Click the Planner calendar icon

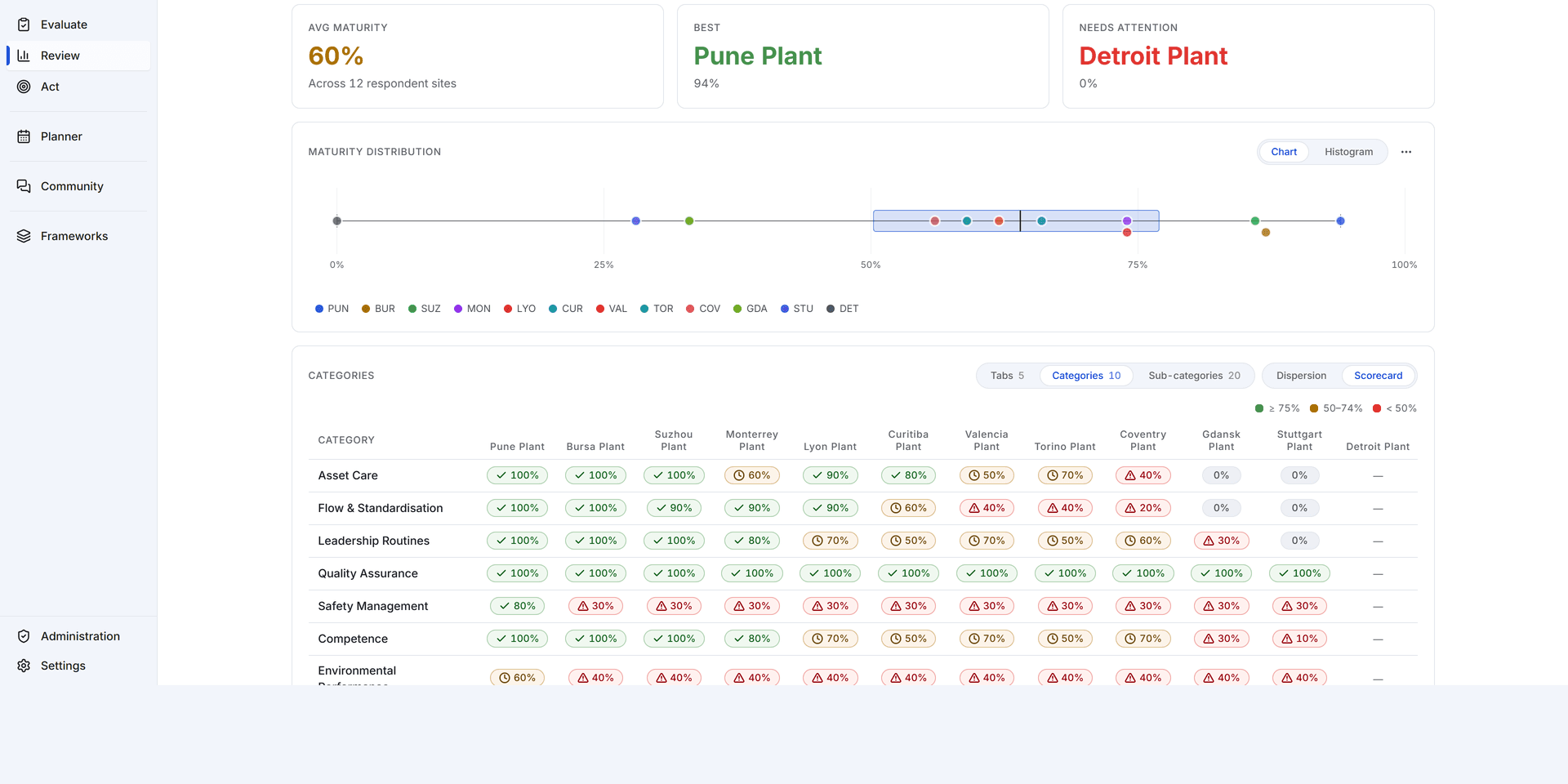click(24, 136)
